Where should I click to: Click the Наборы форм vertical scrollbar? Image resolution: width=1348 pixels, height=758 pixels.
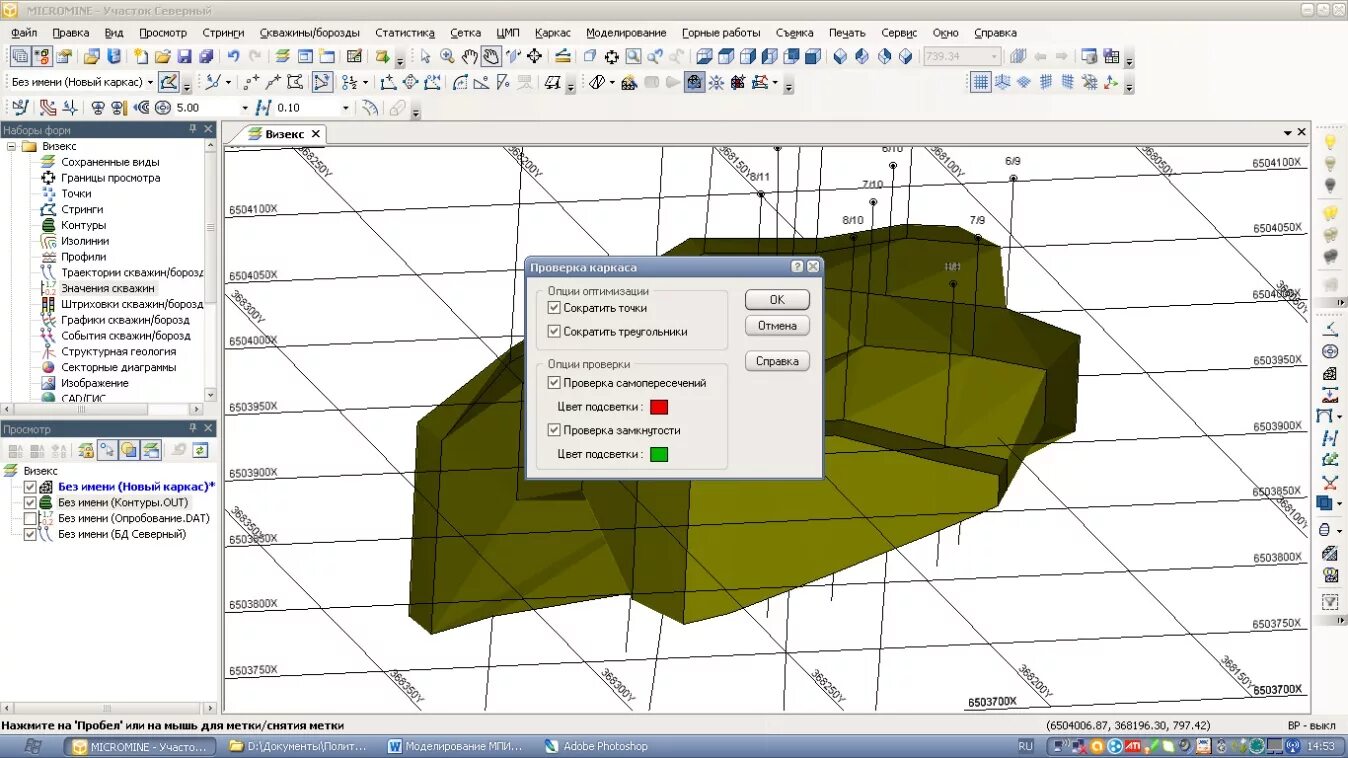click(x=210, y=270)
